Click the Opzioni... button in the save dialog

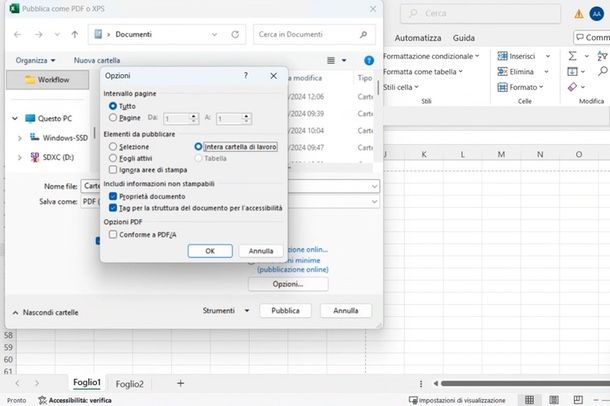288,284
